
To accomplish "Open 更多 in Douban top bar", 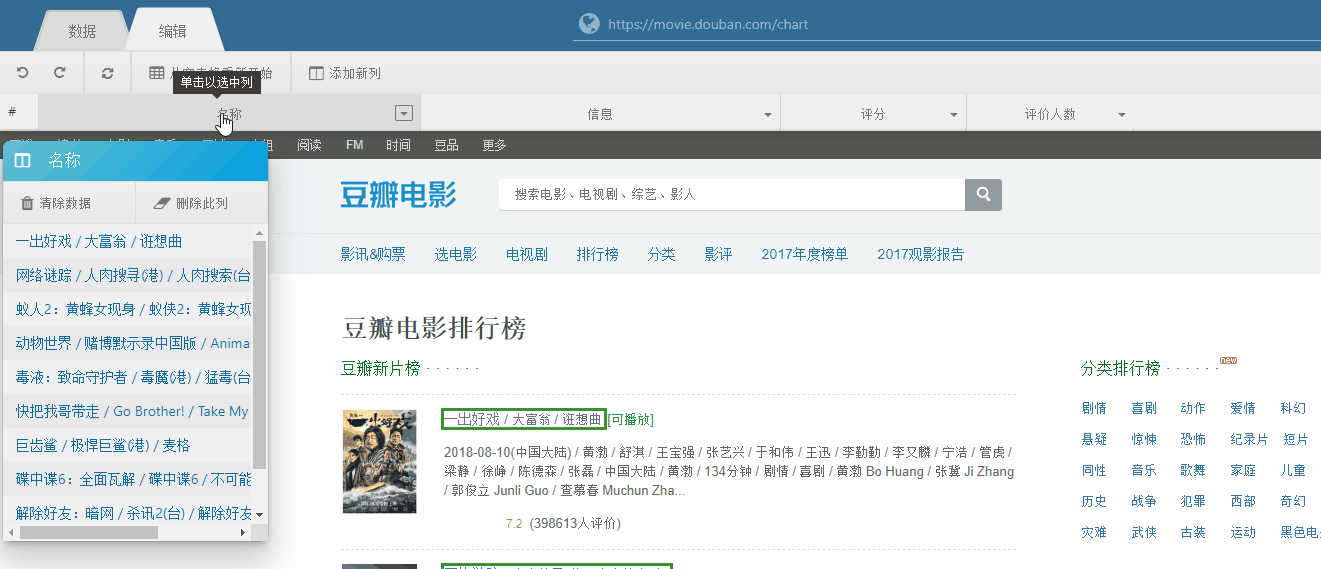I will [494, 145].
